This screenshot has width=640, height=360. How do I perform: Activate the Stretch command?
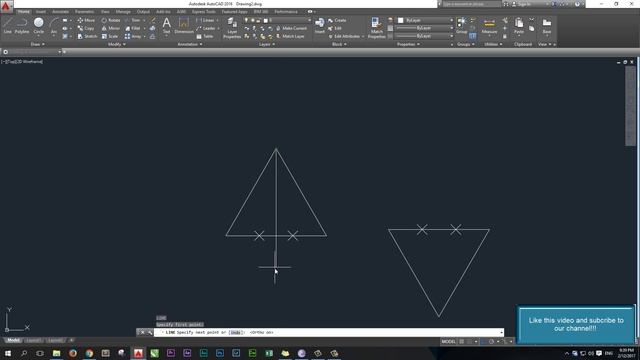click(87, 36)
